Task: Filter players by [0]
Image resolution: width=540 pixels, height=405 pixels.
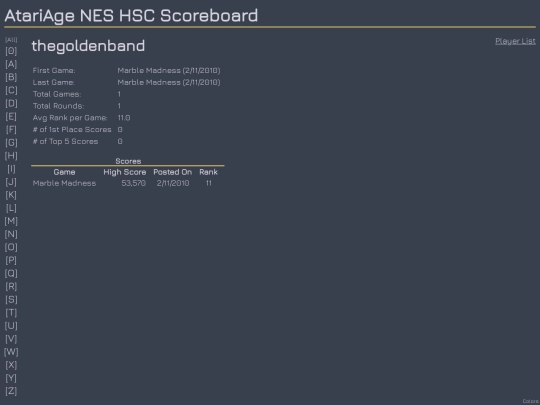Action: [x=11, y=51]
